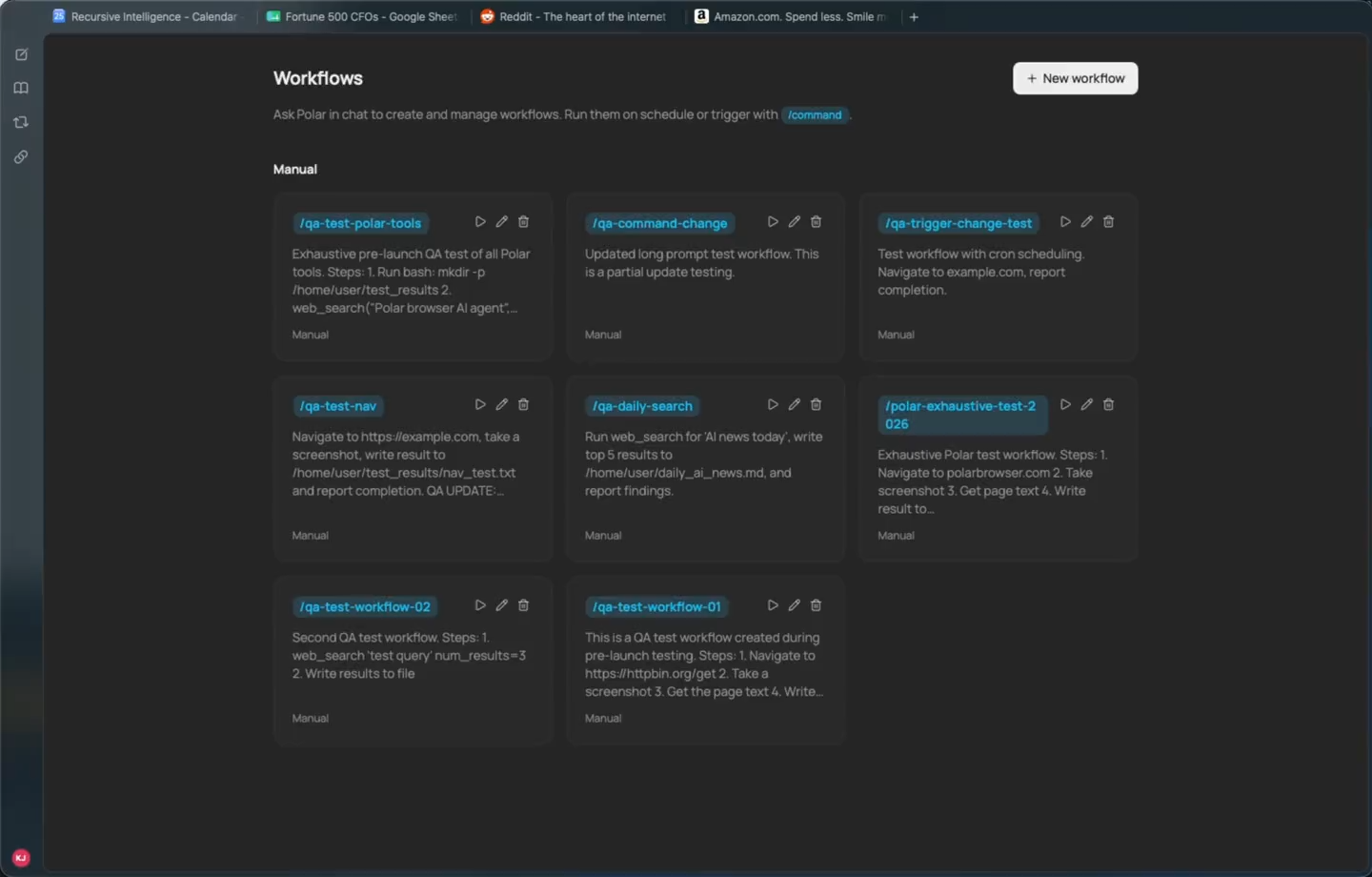
Task: Open the /qa-command-change command tag
Action: click(x=660, y=224)
